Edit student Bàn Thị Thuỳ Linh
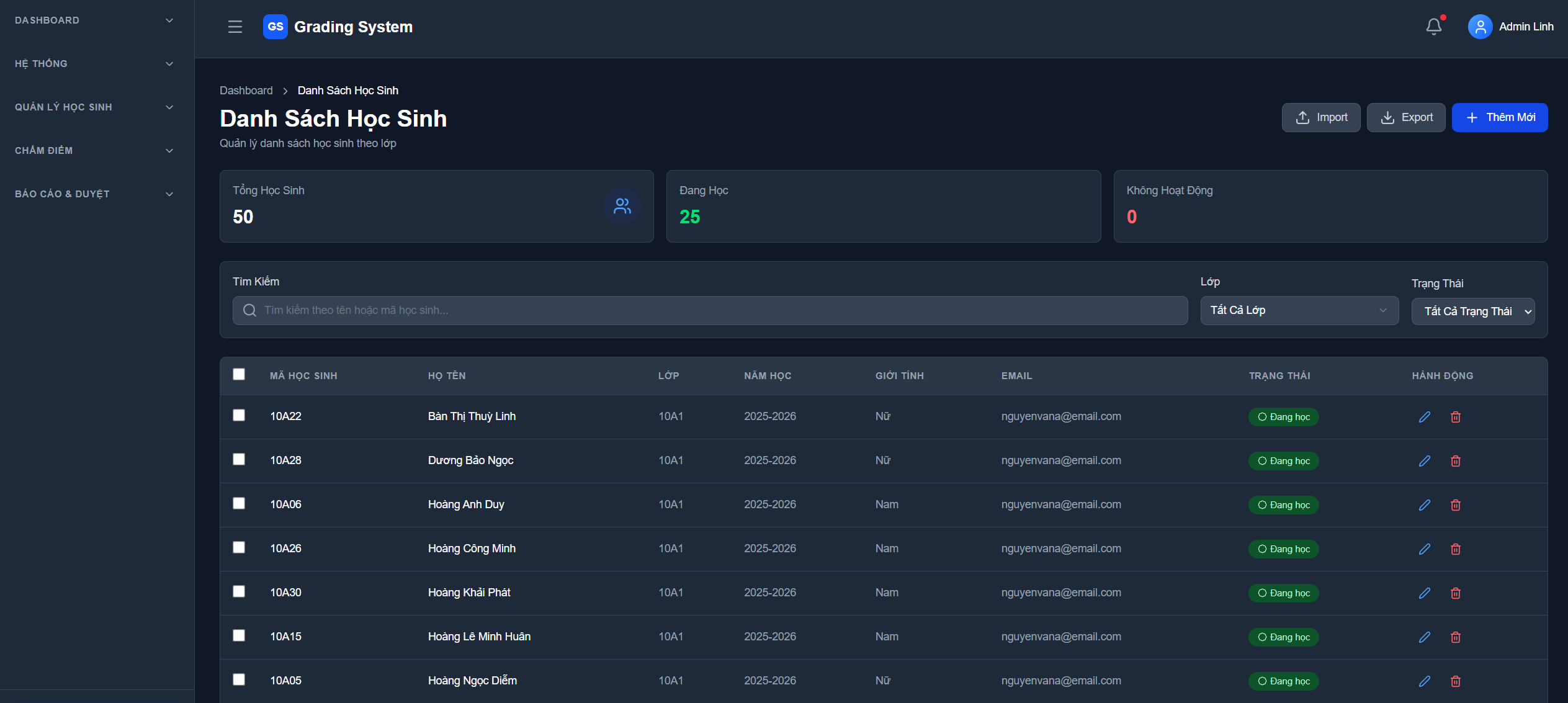Image resolution: width=1568 pixels, height=703 pixels. 1424,417
